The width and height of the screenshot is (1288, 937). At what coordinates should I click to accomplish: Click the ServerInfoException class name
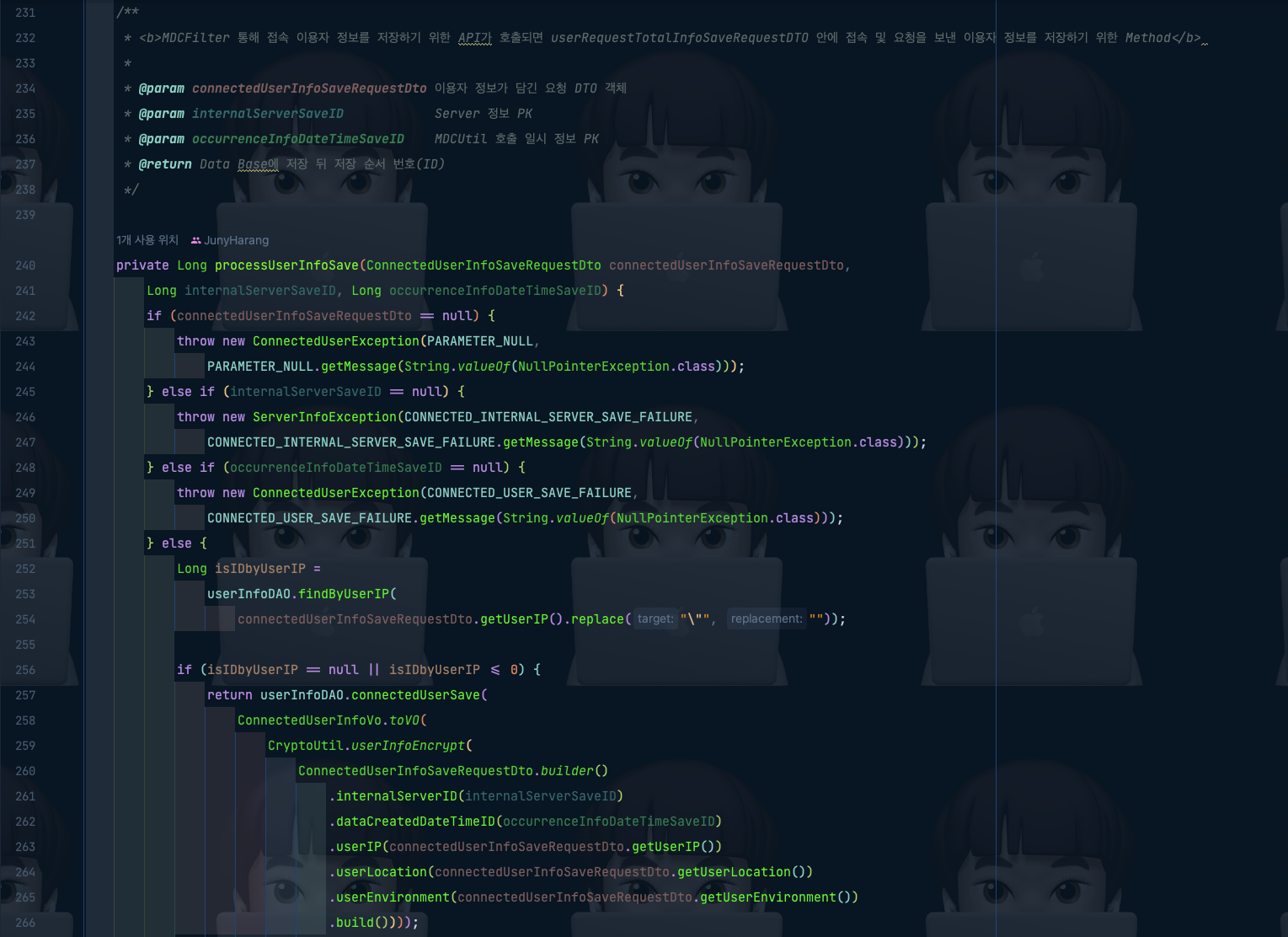click(324, 417)
